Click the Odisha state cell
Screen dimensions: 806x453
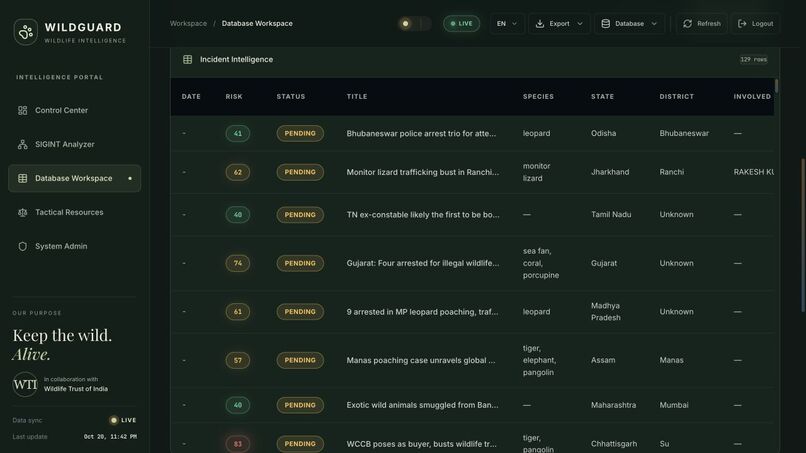[603, 133]
